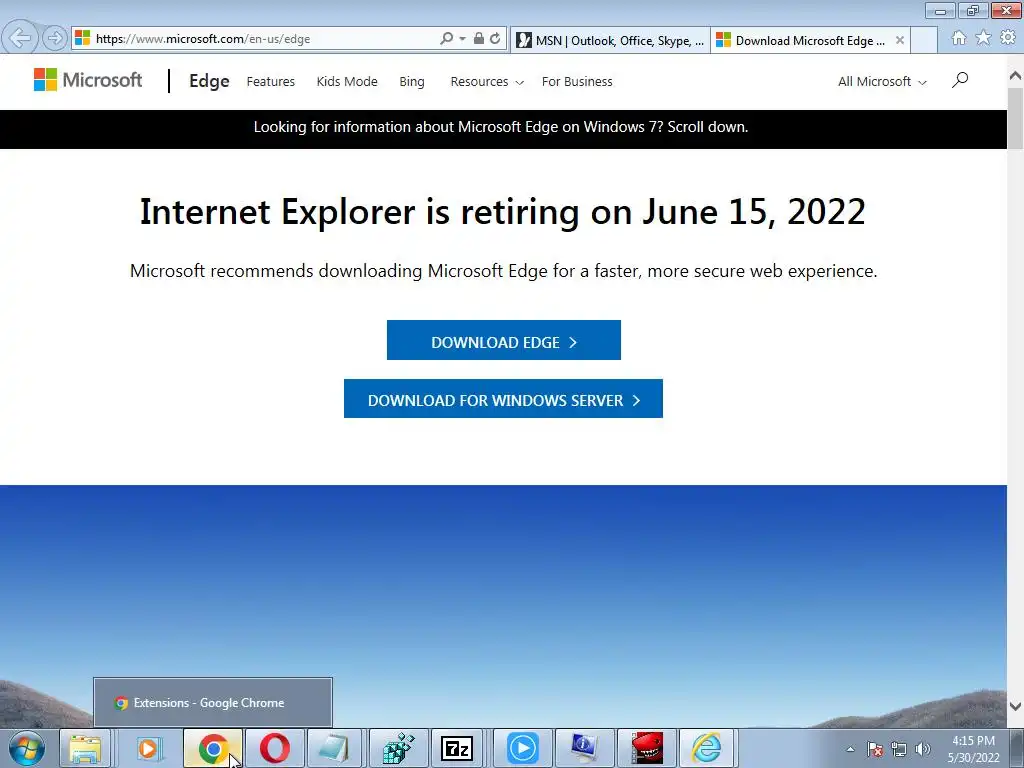1024x768 pixels.
Task: Open the Tools gear icon
Action: [x=1008, y=38]
